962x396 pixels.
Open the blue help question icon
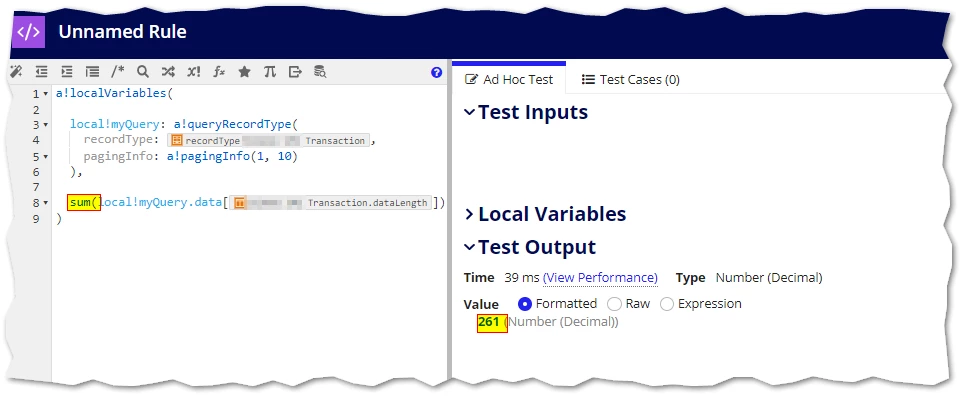click(x=436, y=72)
